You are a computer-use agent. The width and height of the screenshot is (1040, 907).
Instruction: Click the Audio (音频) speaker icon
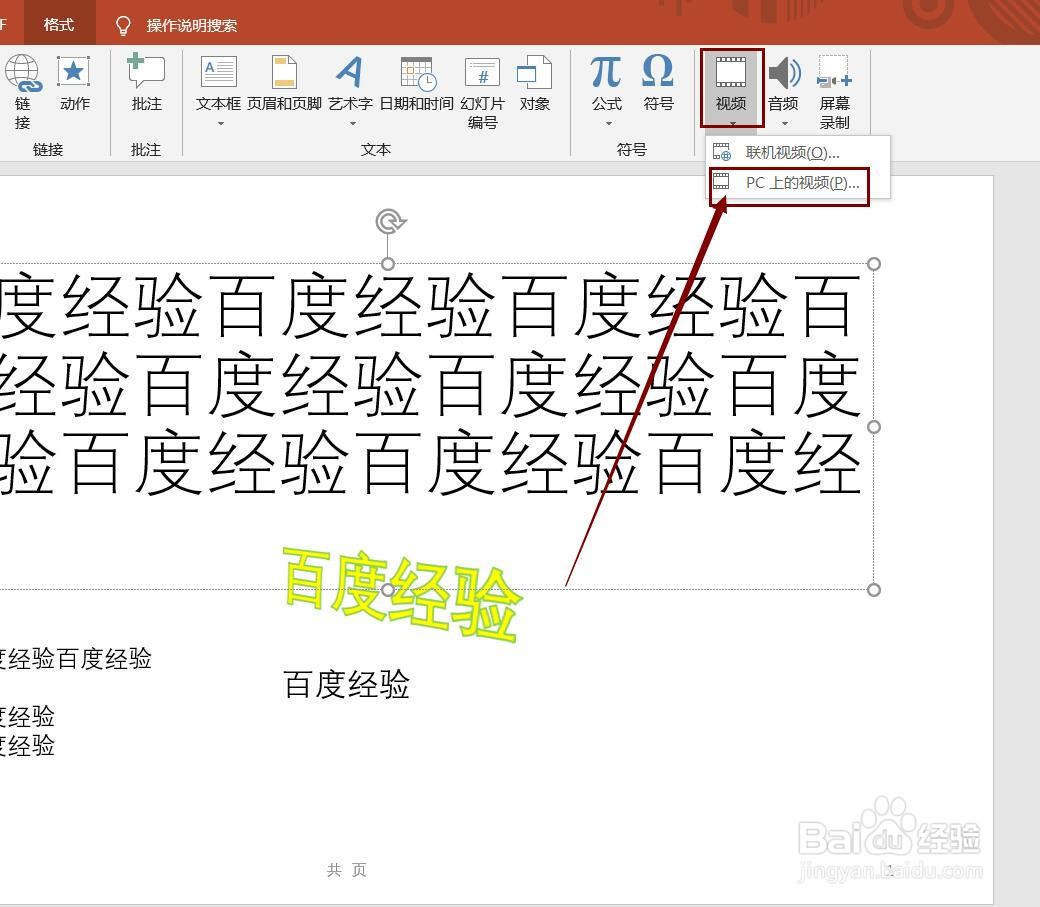click(x=784, y=72)
